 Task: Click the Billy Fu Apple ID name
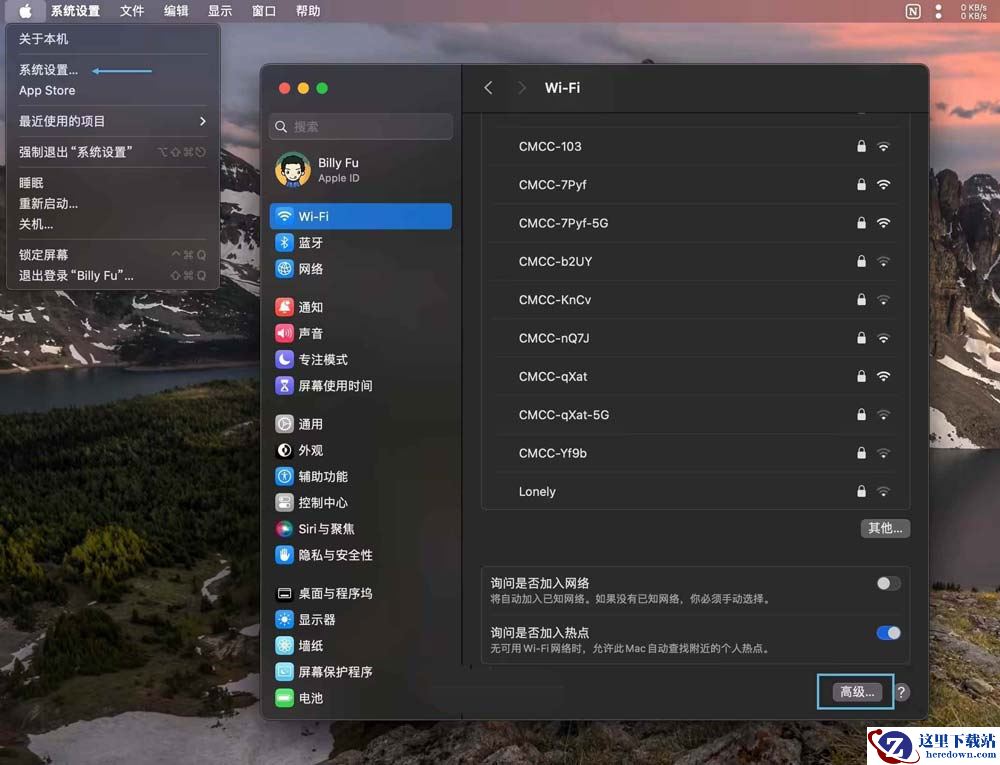[x=338, y=163]
